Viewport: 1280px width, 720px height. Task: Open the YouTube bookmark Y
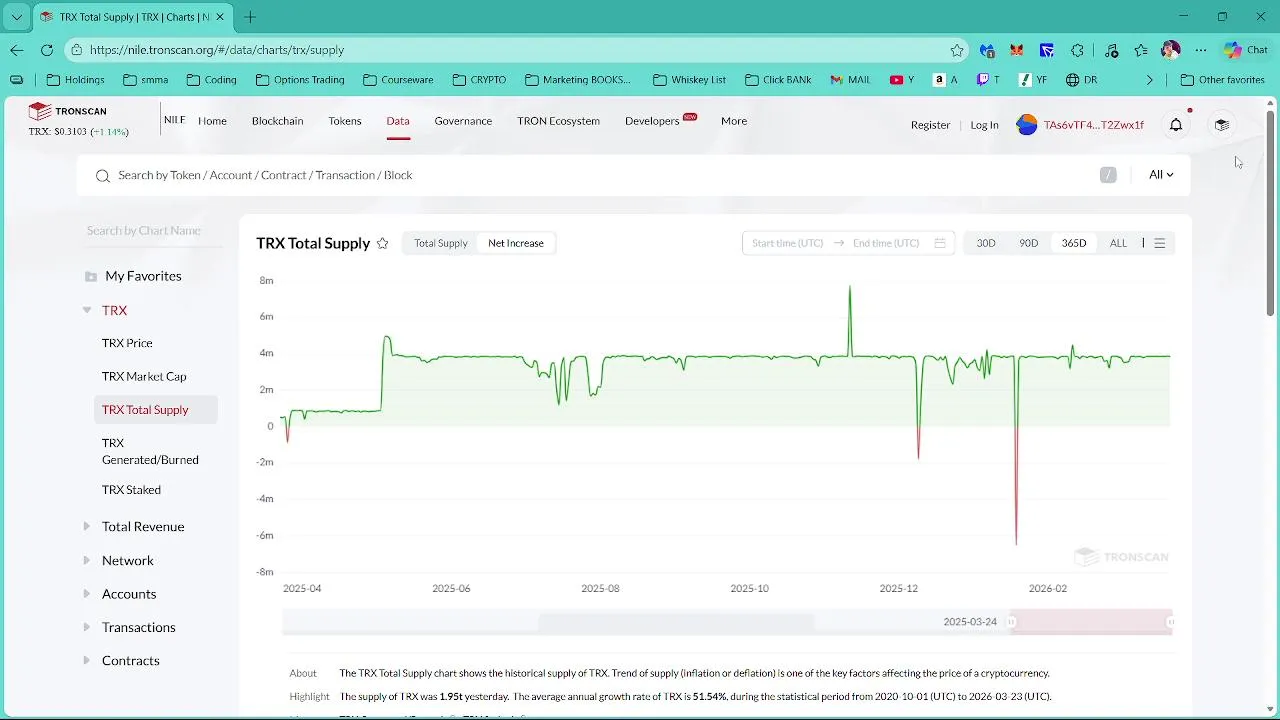(x=902, y=80)
